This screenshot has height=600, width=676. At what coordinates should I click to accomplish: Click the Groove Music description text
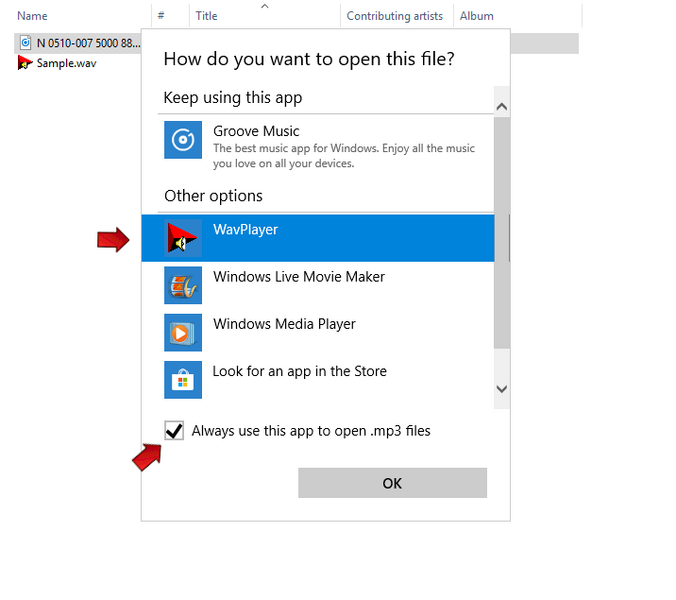tap(344, 156)
